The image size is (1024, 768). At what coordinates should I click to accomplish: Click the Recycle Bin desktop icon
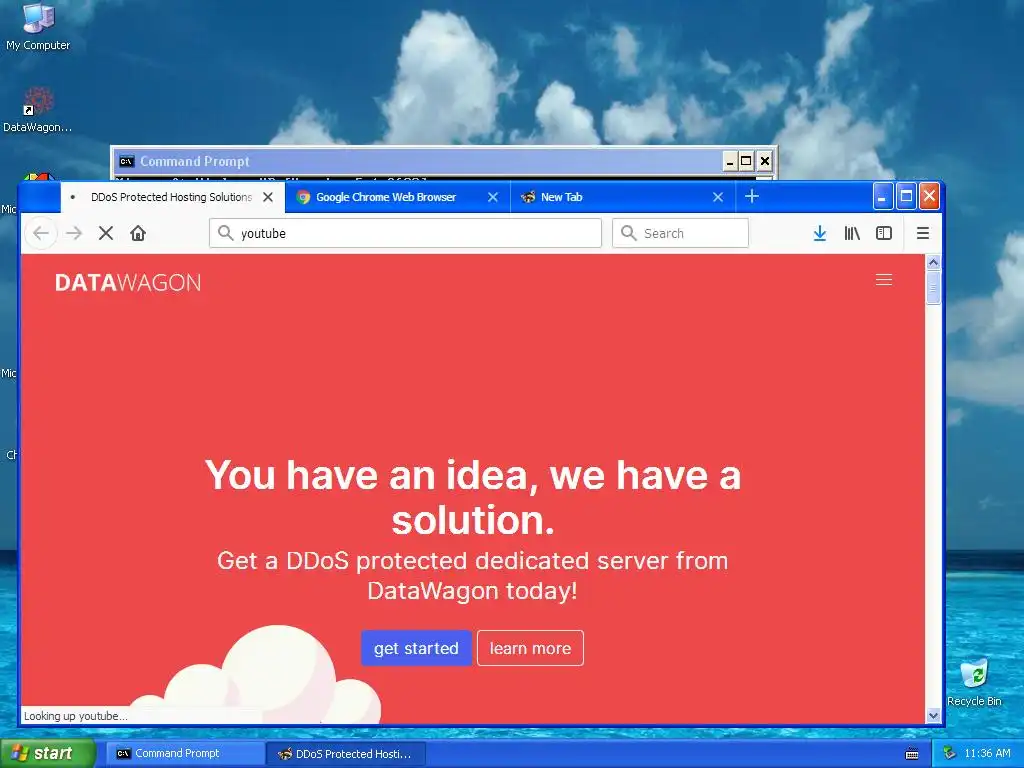tap(974, 682)
